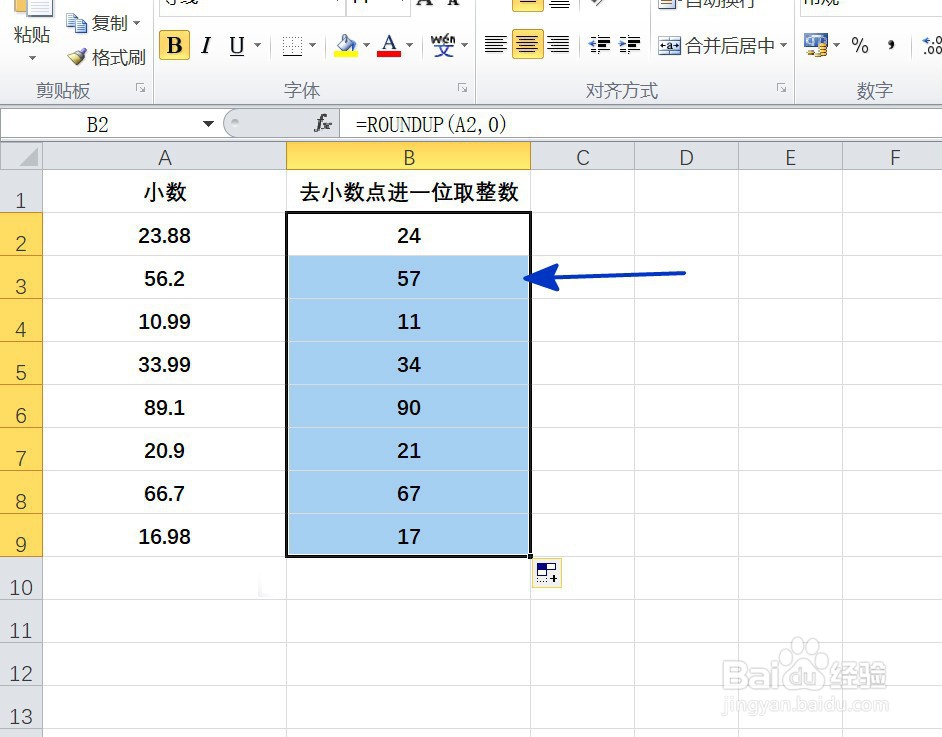Click the phonetic guide (拼音) icon

pos(443,45)
